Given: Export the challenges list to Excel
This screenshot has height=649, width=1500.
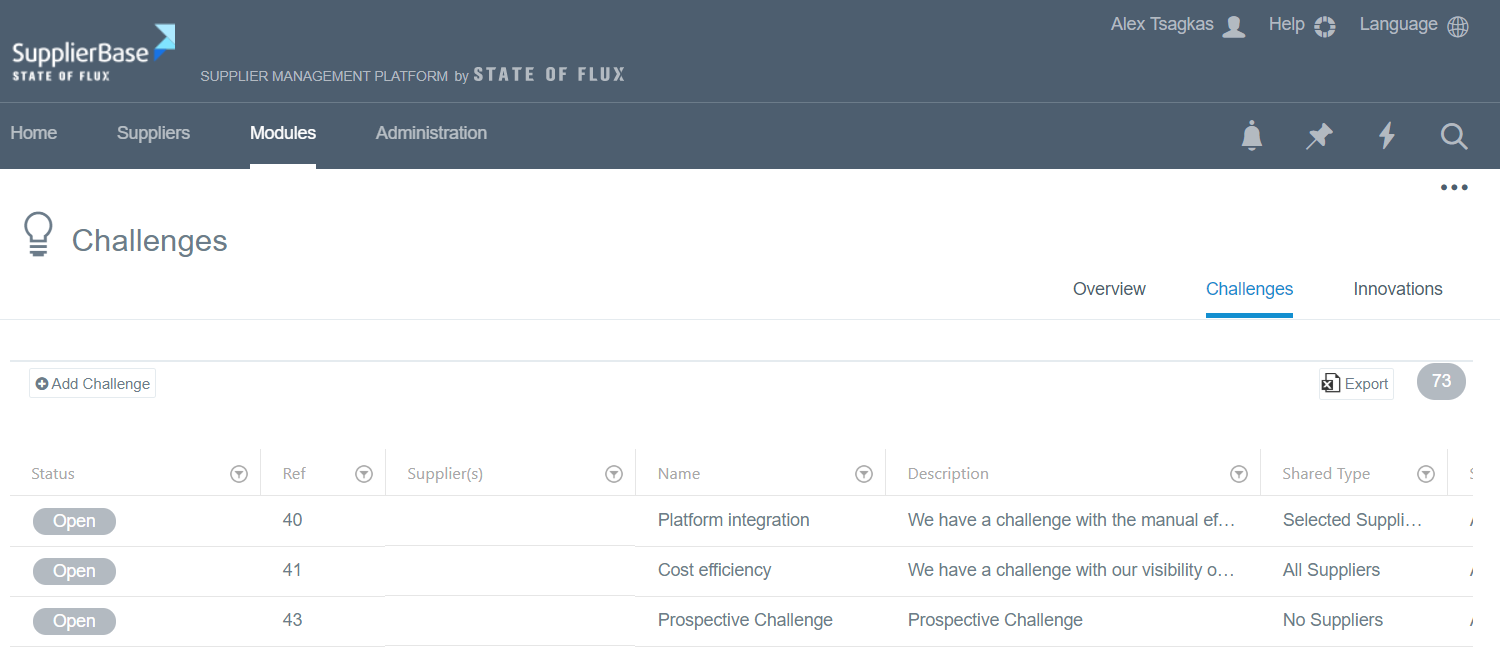Looking at the screenshot, I should click(1356, 384).
